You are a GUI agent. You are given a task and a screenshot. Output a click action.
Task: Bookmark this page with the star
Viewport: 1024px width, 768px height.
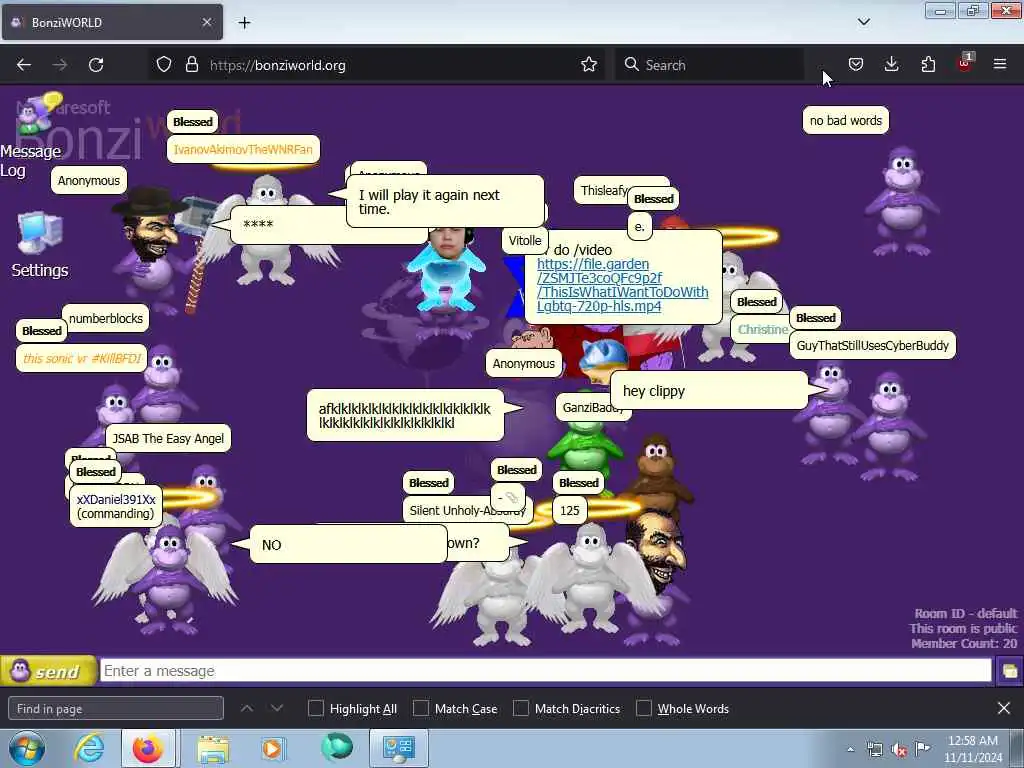[x=589, y=65]
